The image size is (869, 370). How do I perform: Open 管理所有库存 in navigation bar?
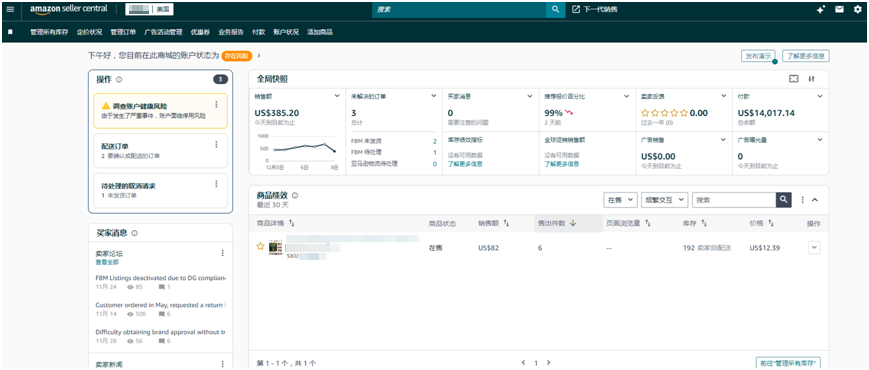(49, 32)
